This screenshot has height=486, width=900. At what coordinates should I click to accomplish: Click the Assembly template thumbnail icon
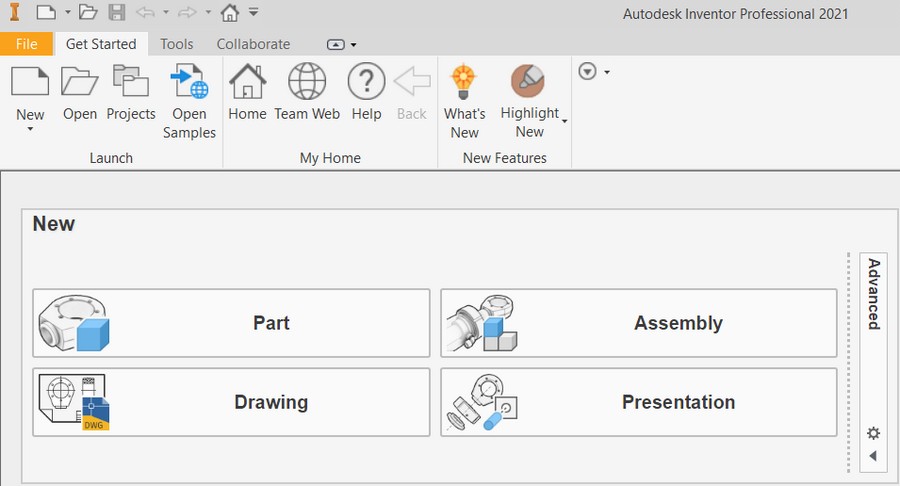482,323
